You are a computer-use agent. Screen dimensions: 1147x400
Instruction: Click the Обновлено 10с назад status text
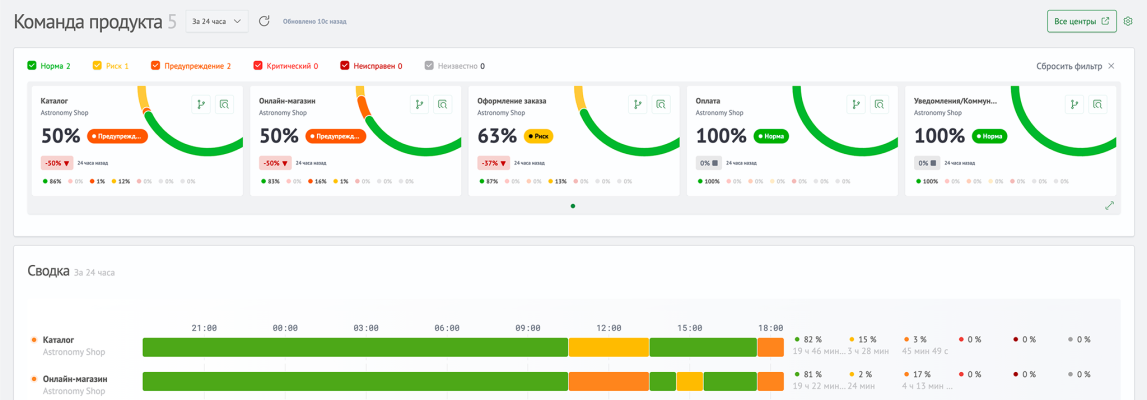pos(315,22)
